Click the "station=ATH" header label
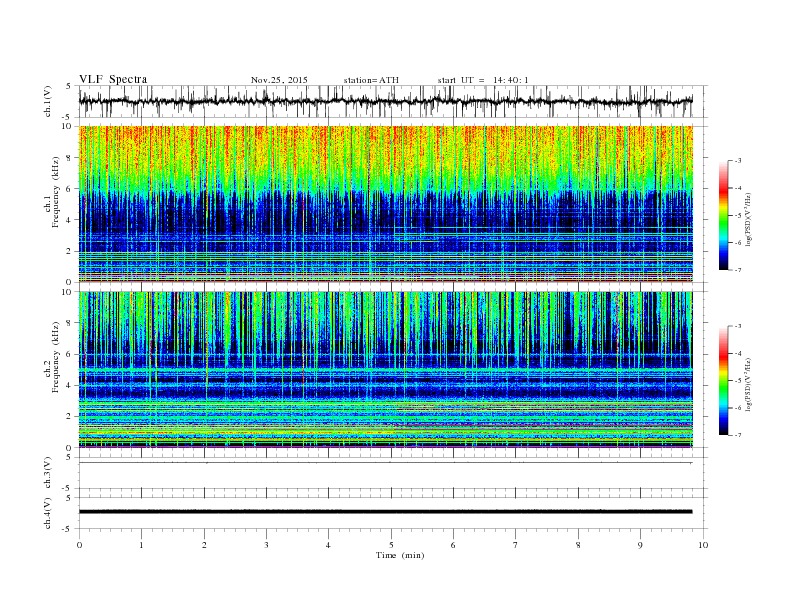 pyautogui.click(x=371, y=80)
